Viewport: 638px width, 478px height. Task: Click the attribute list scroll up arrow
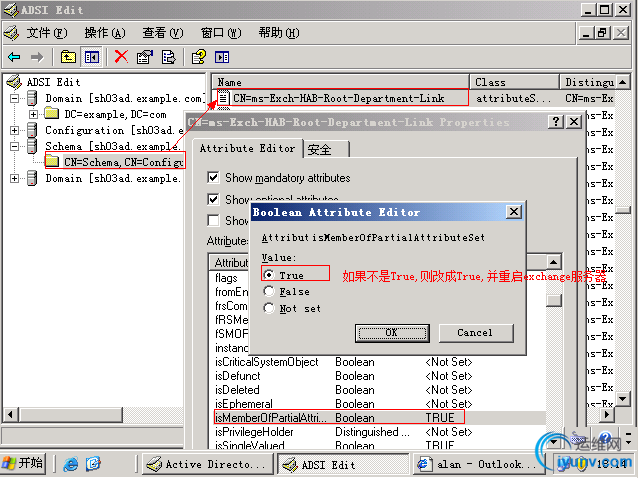[x=553, y=262]
